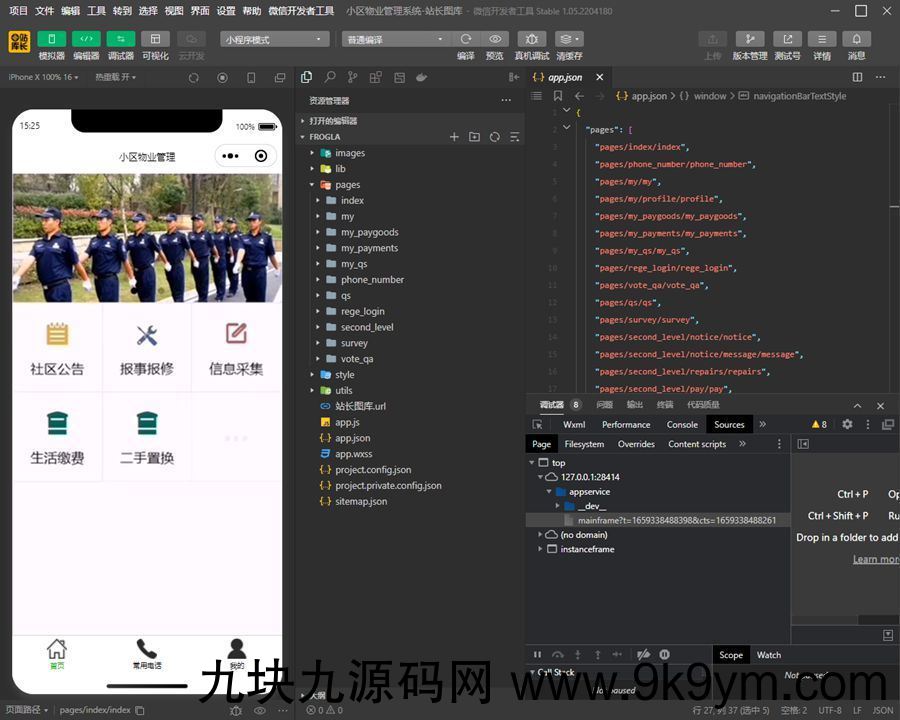Click the Learn more link
Screen dimensions: 900x720
[875, 559]
